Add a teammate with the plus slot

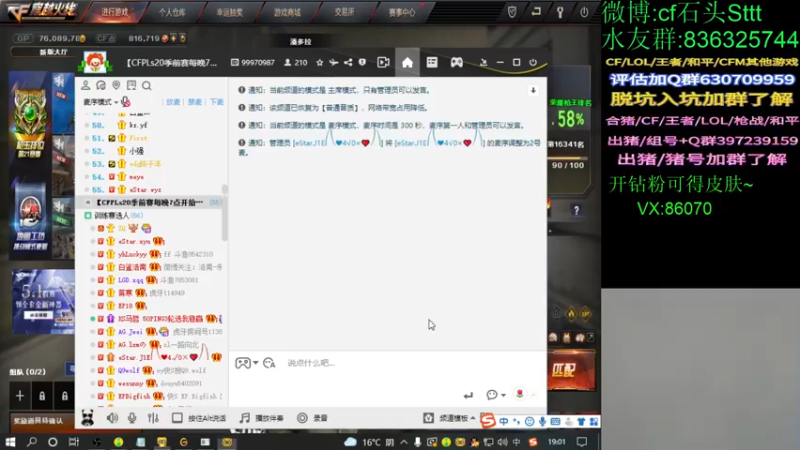[x=20, y=395]
